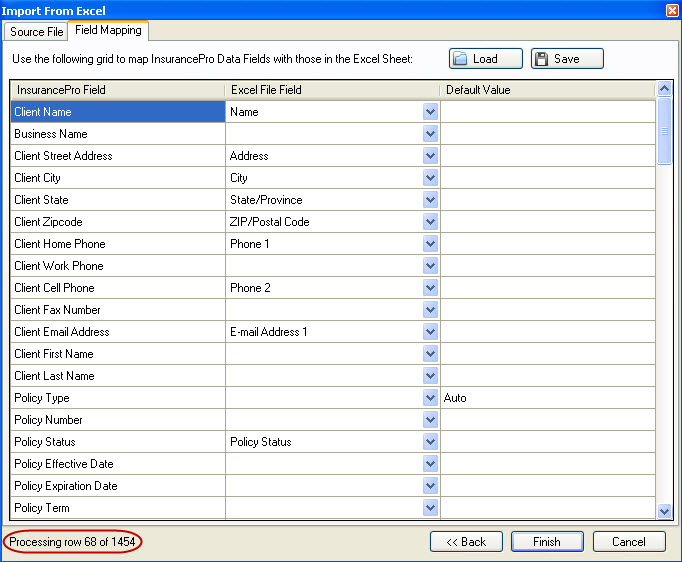Open dropdown for Policy Status row
This screenshot has height=562, width=682.
point(430,442)
